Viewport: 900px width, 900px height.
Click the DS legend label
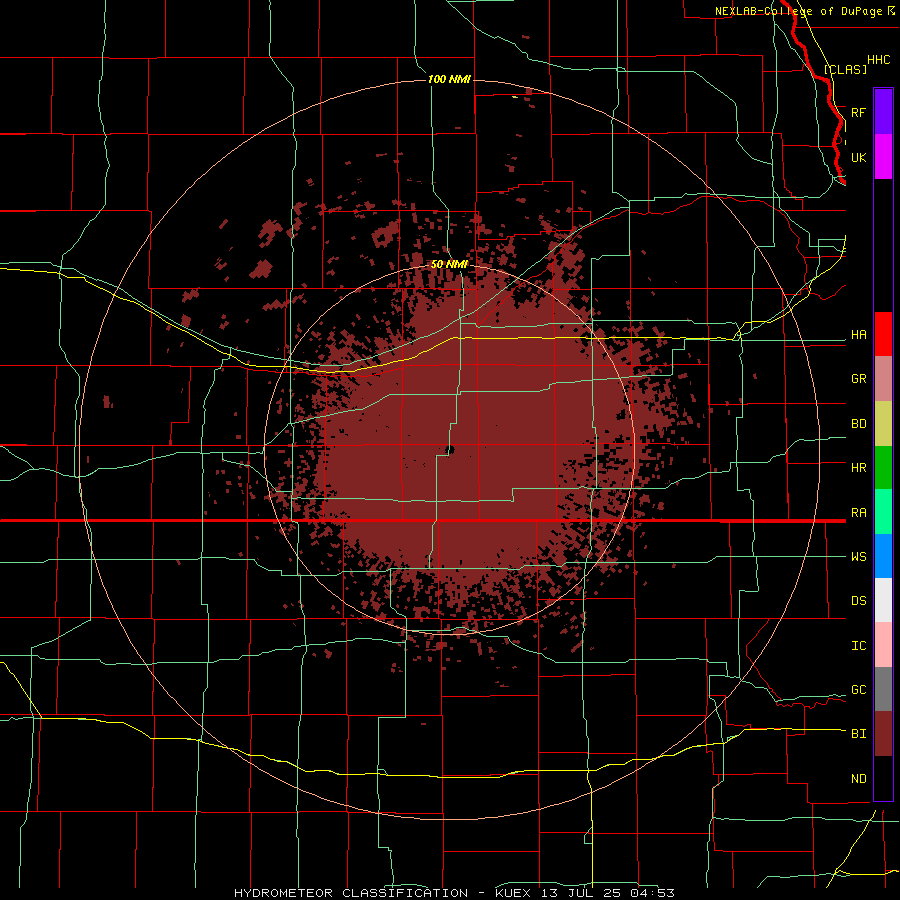(858, 600)
